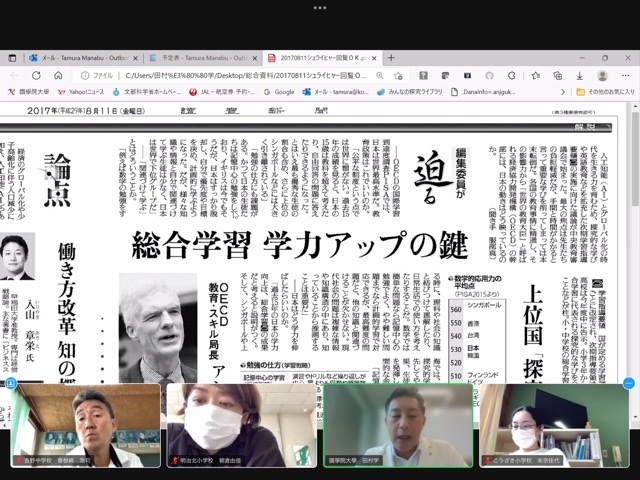
Task: Add this page to favorites star
Action: [398, 76]
